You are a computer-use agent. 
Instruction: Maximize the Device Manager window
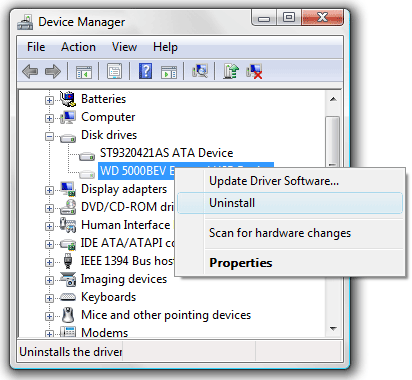tap(289, 18)
